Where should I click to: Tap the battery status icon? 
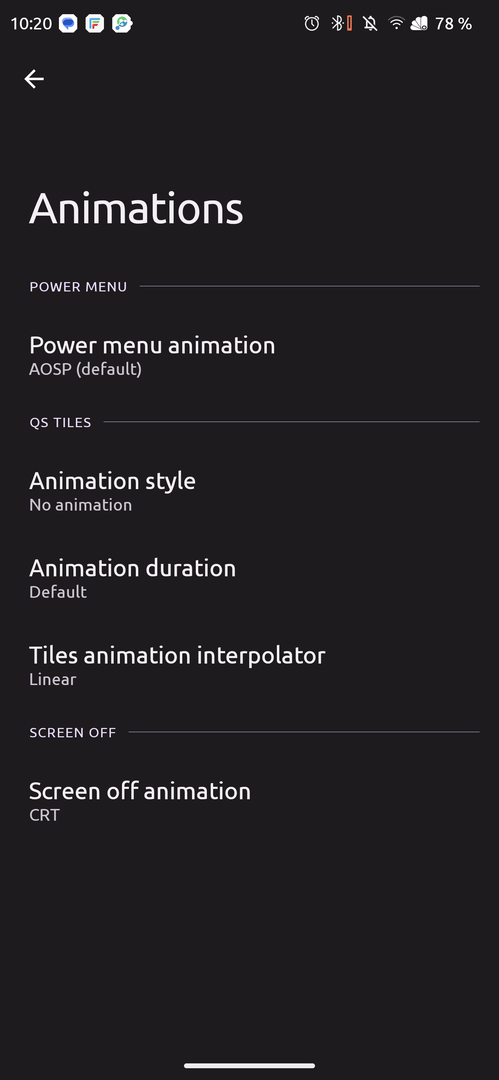point(420,24)
